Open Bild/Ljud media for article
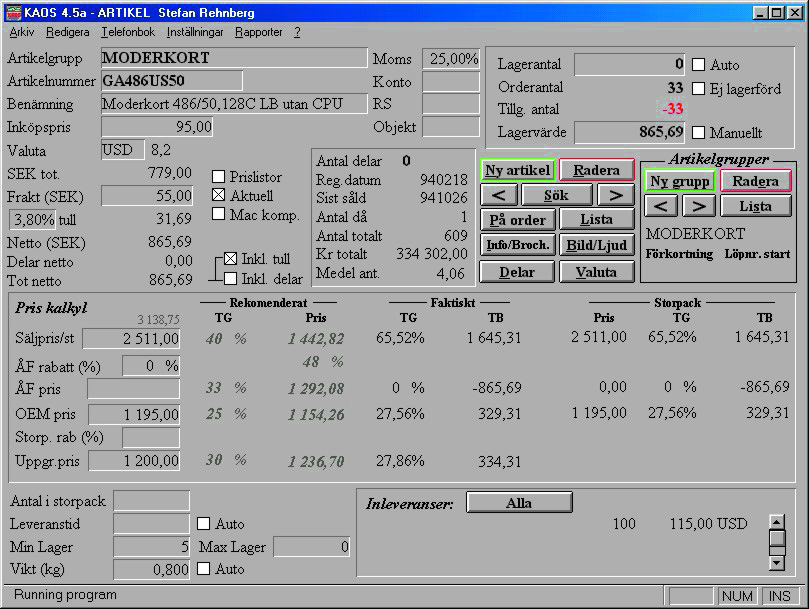This screenshot has height=609, width=809. point(596,245)
